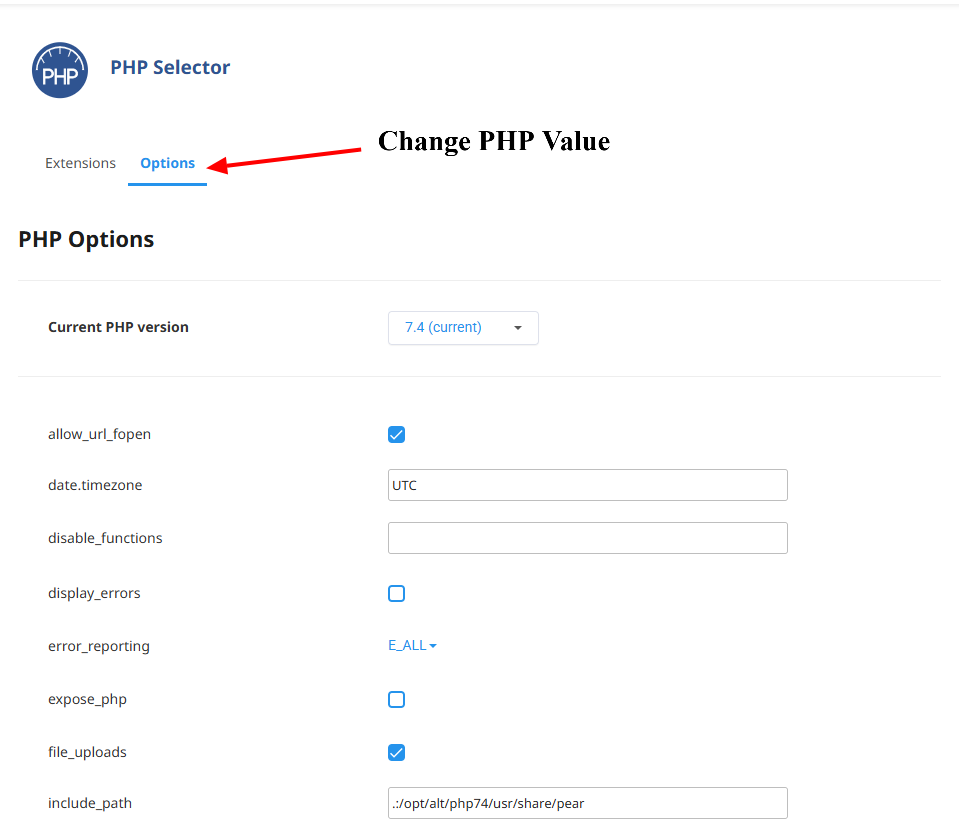Click the round PHP logo icon
Screen dimensions: 959x834
click(x=60, y=69)
